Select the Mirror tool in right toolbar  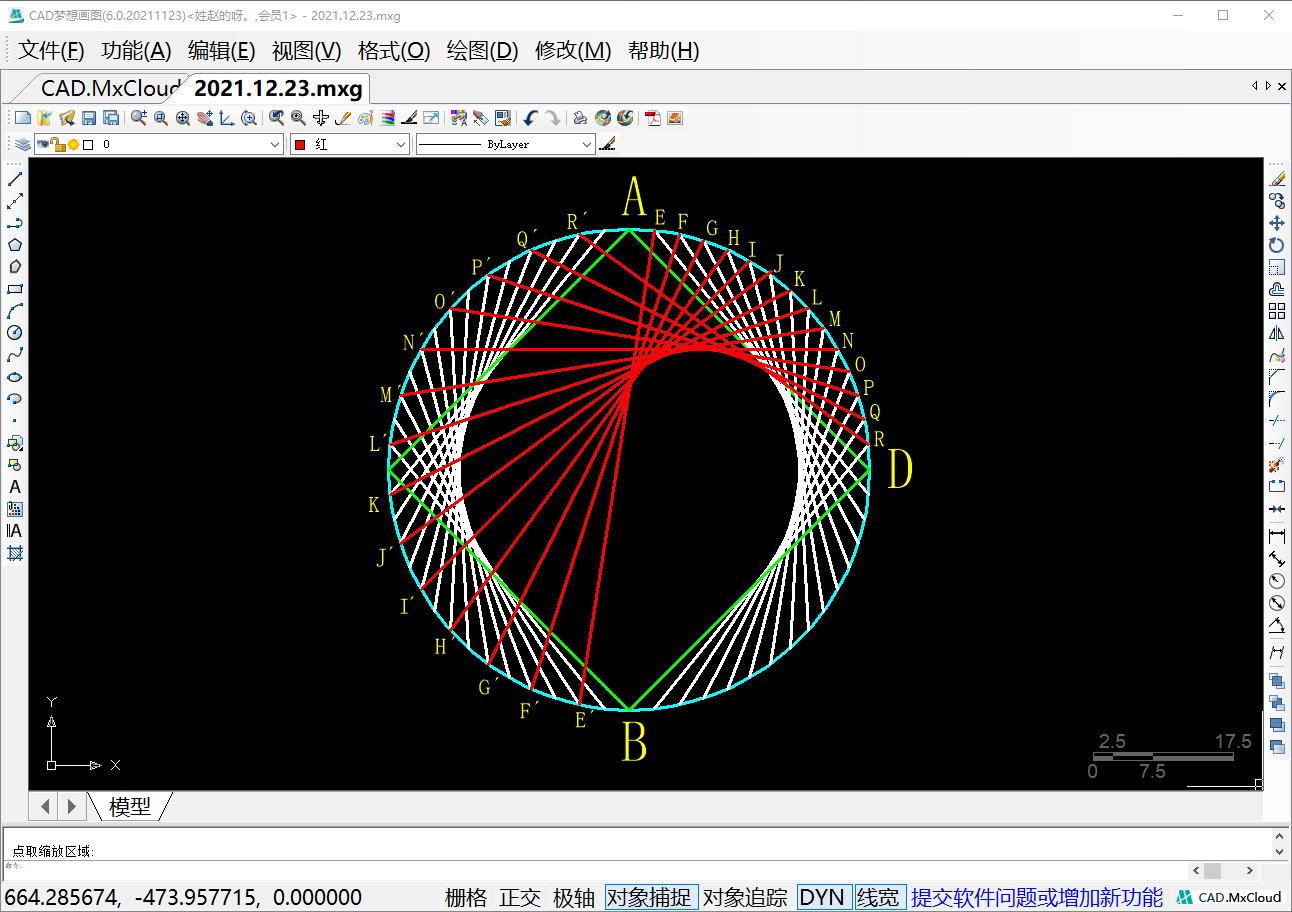[x=1277, y=333]
